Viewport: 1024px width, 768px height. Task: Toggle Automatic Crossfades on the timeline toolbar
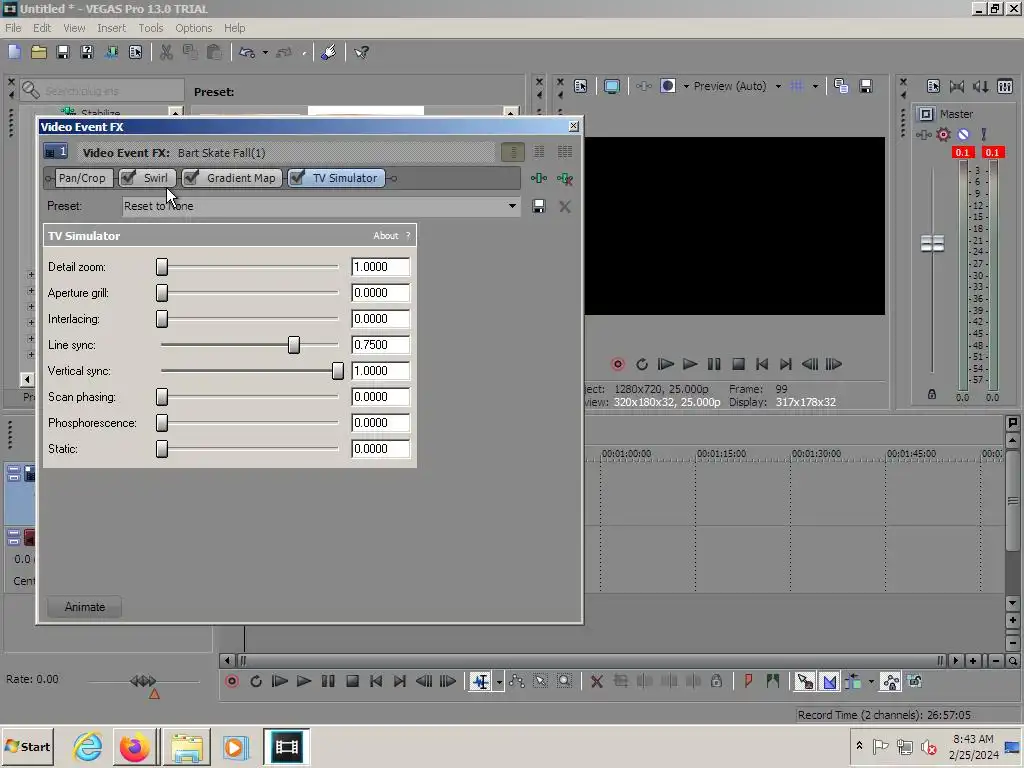(830, 681)
